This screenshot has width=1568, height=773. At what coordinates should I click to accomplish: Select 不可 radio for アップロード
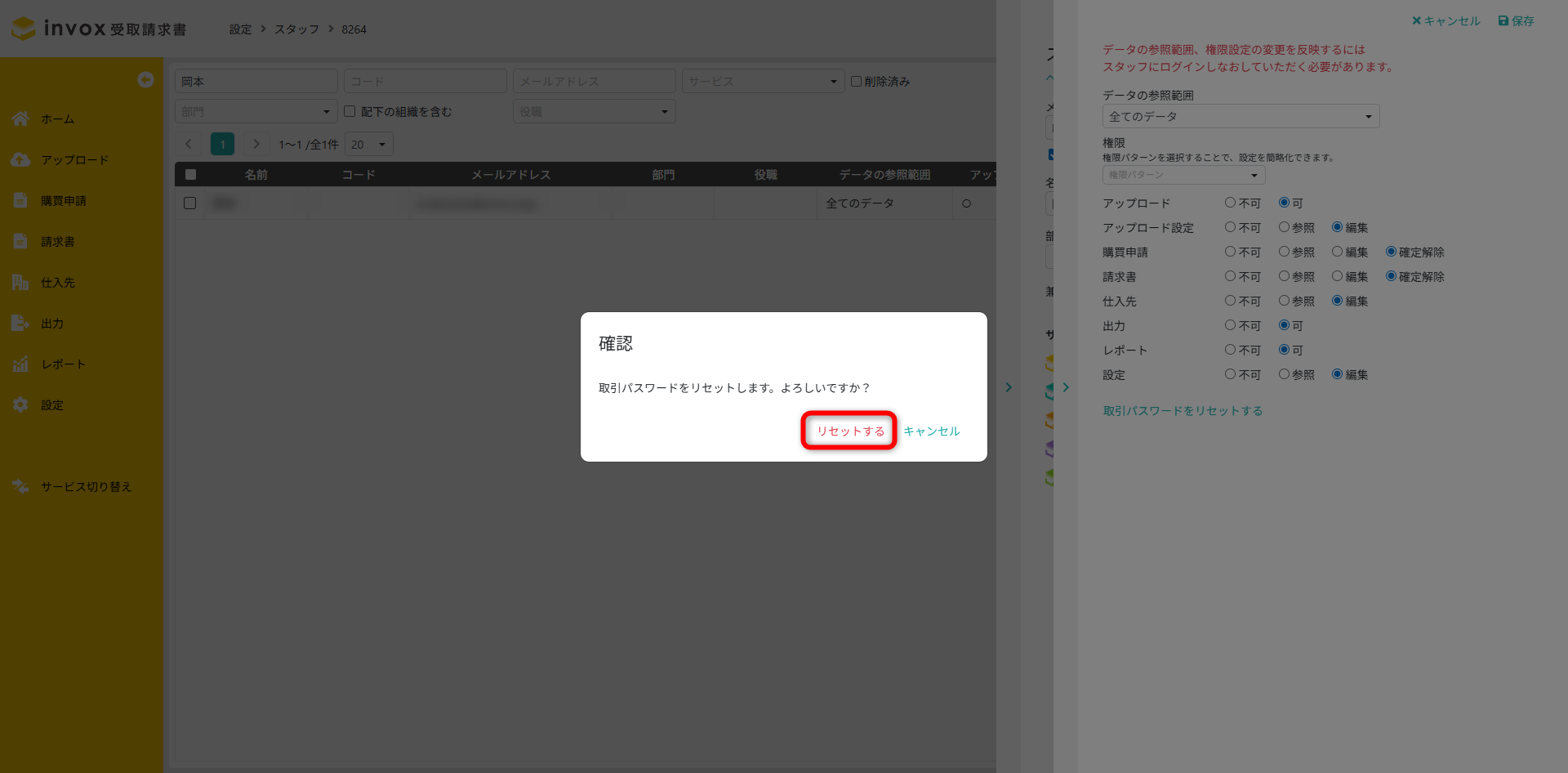coord(1230,203)
